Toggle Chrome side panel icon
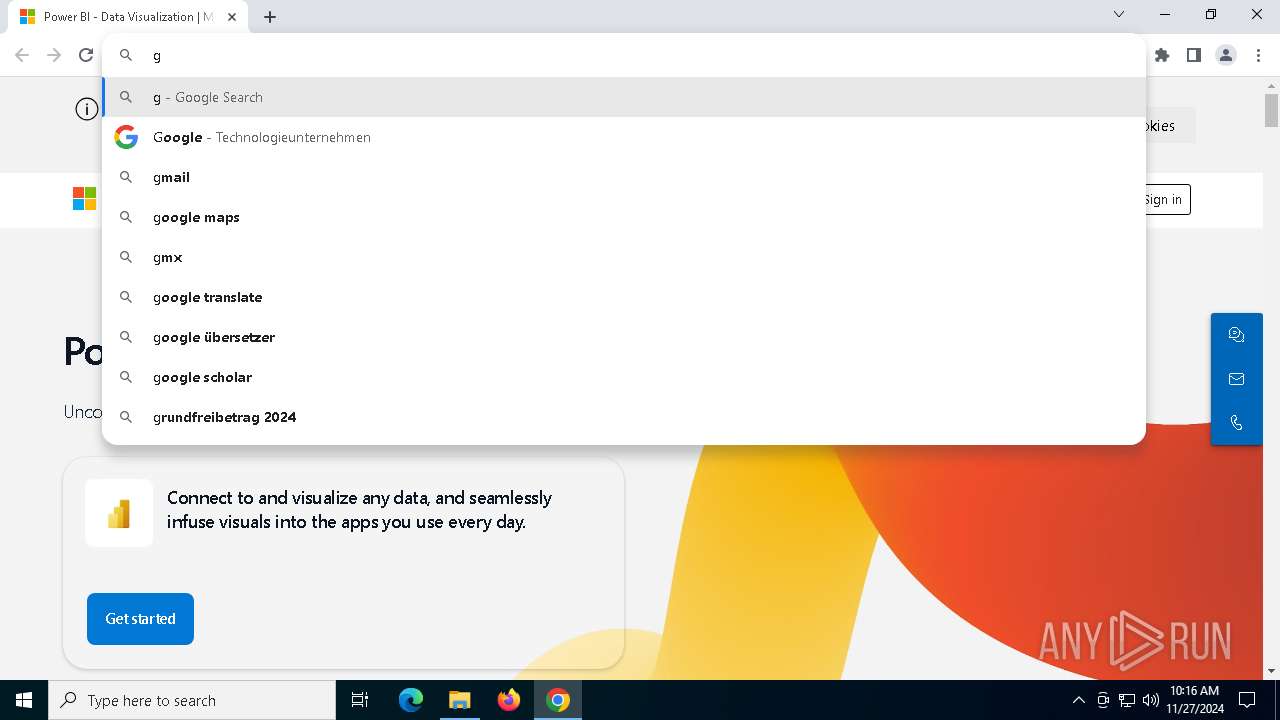 coord(1194,55)
